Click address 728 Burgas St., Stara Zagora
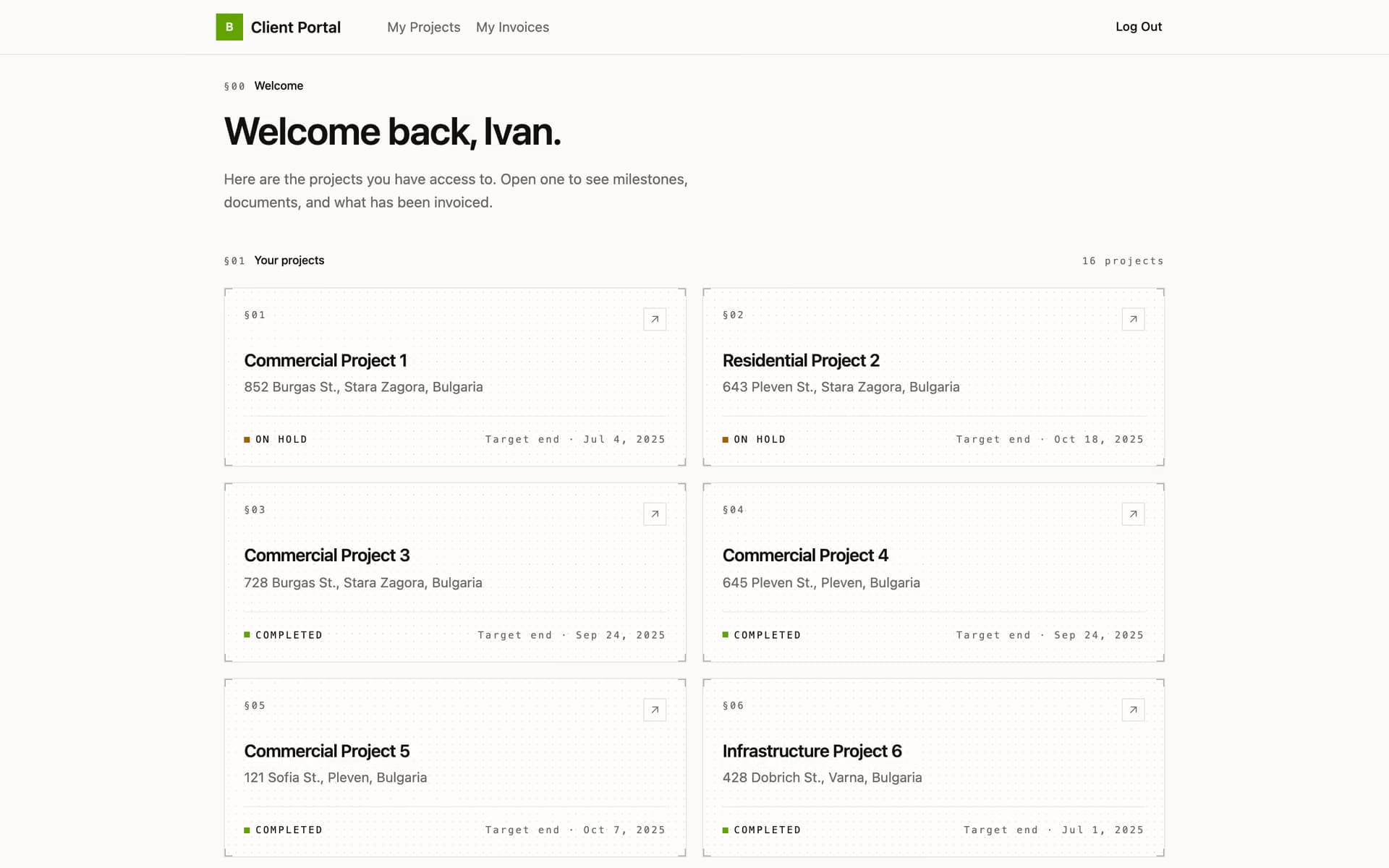1389x868 pixels. pyautogui.click(x=363, y=582)
